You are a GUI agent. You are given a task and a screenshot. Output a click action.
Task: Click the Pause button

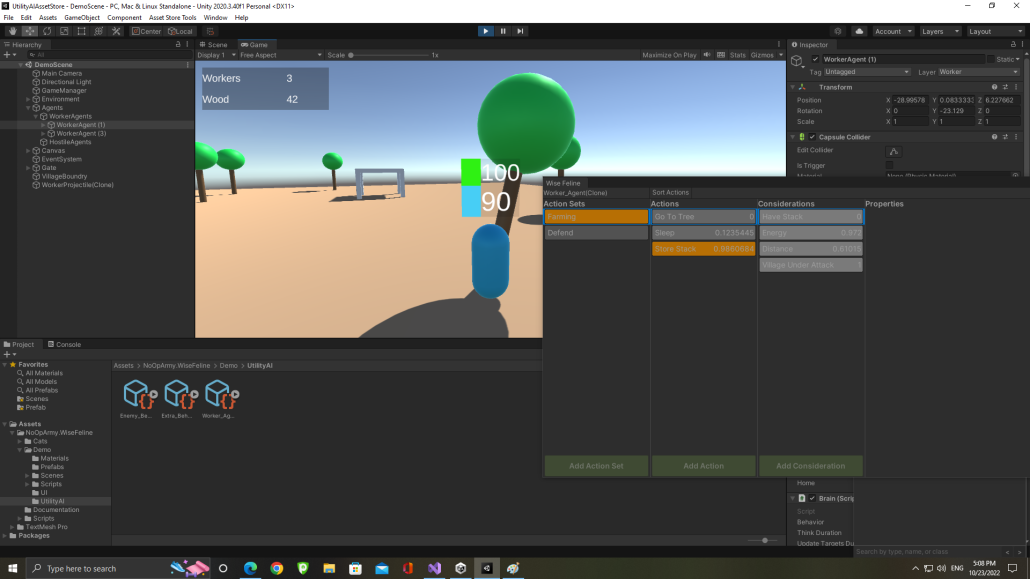(503, 31)
